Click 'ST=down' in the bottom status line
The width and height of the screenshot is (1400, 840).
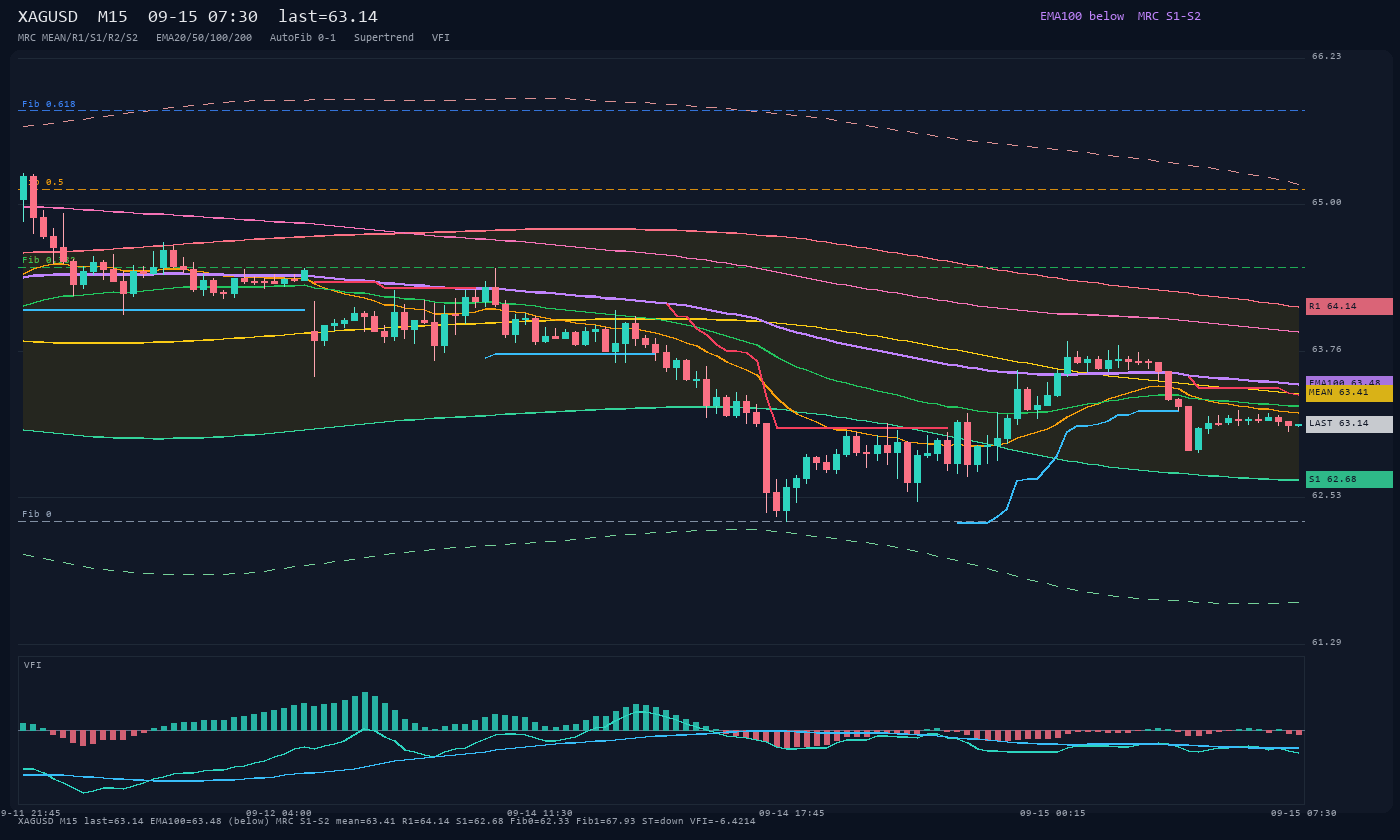coord(663,821)
